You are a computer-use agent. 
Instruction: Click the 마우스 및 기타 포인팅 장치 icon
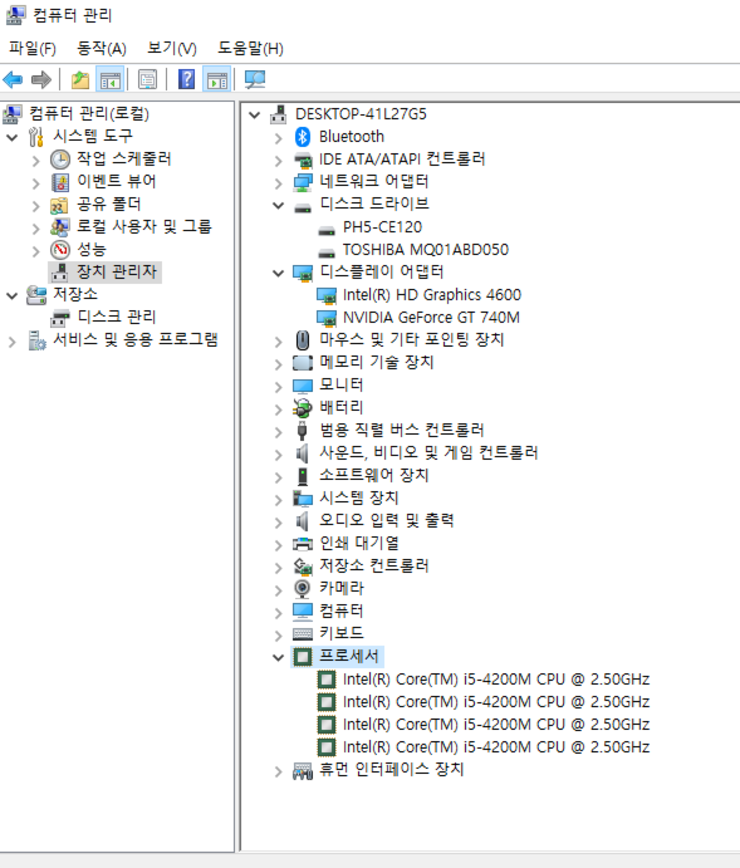pyautogui.click(x=302, y=340)
